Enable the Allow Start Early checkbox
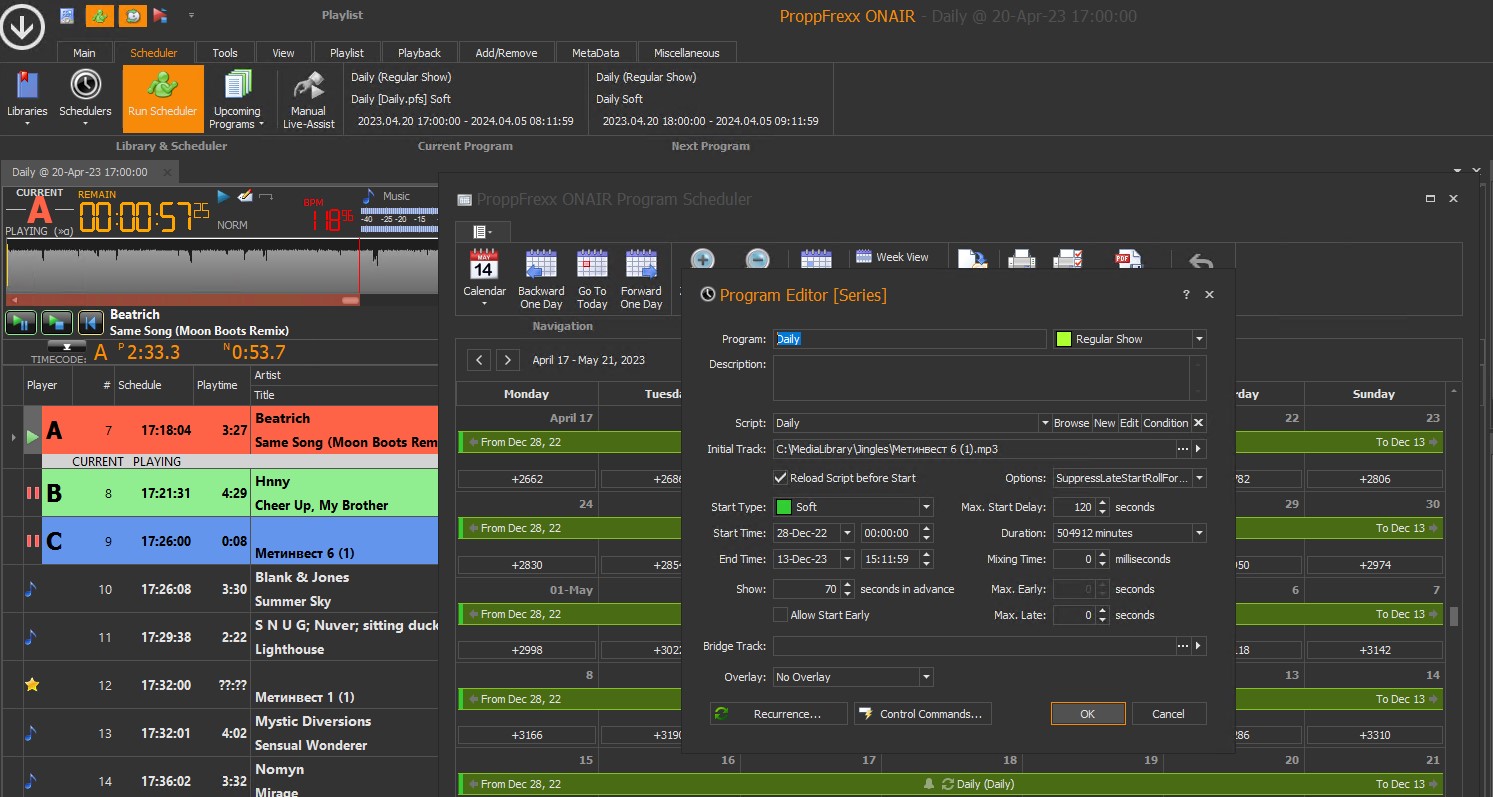Image resolution: width=1493 pixels, height=797 pixels. coord(781,615)
